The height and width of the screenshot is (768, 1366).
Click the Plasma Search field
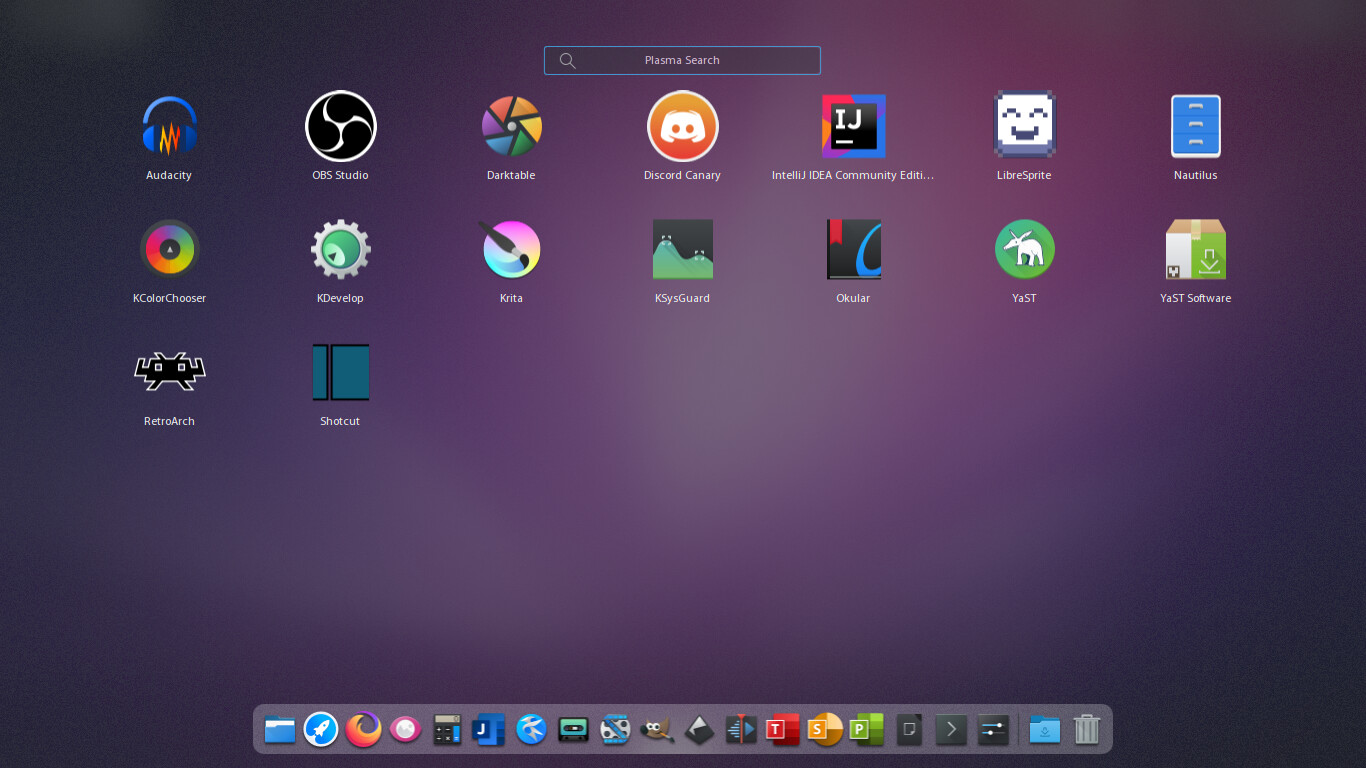682,60
